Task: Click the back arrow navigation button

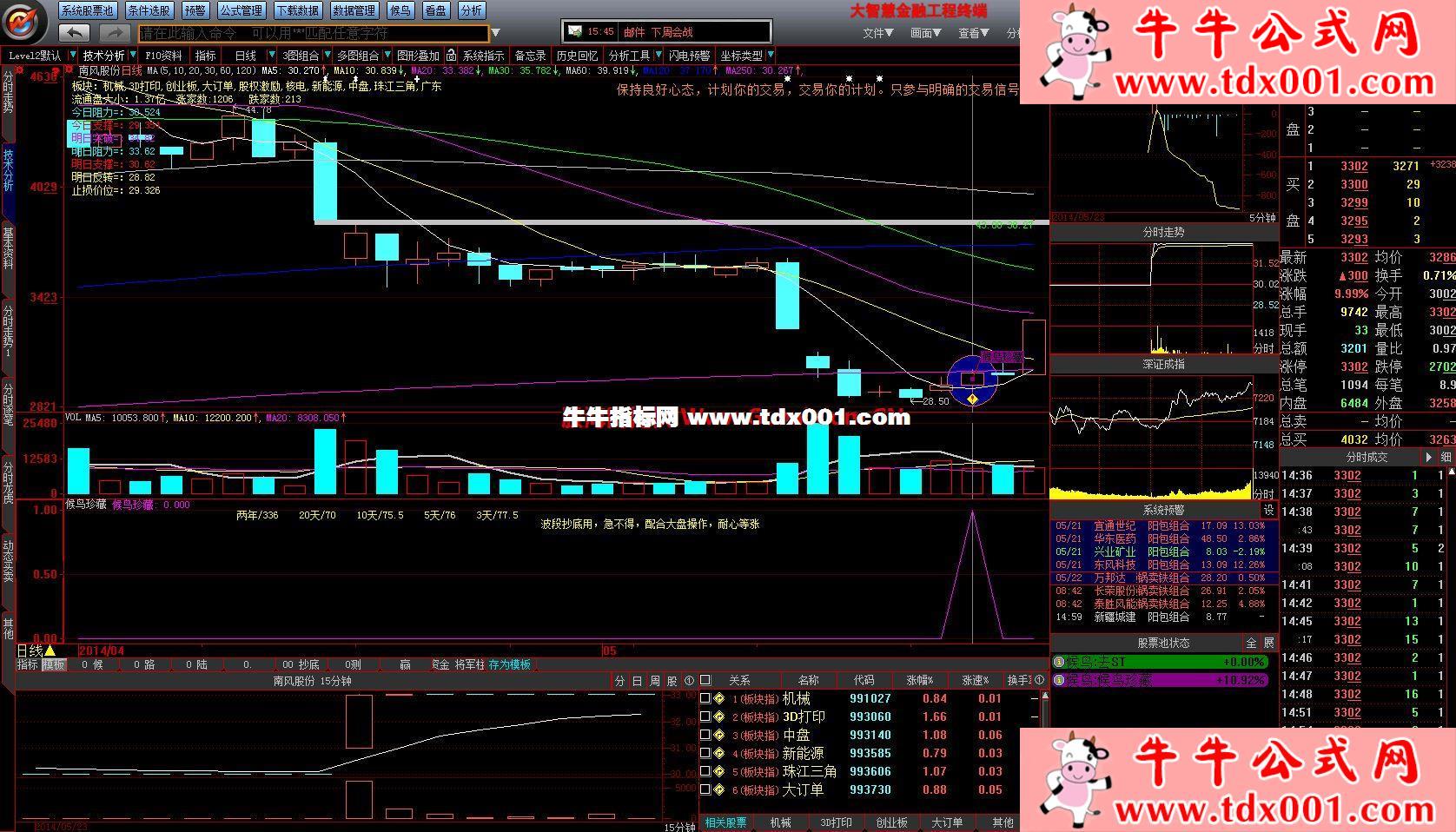Action: coord(75,33)
